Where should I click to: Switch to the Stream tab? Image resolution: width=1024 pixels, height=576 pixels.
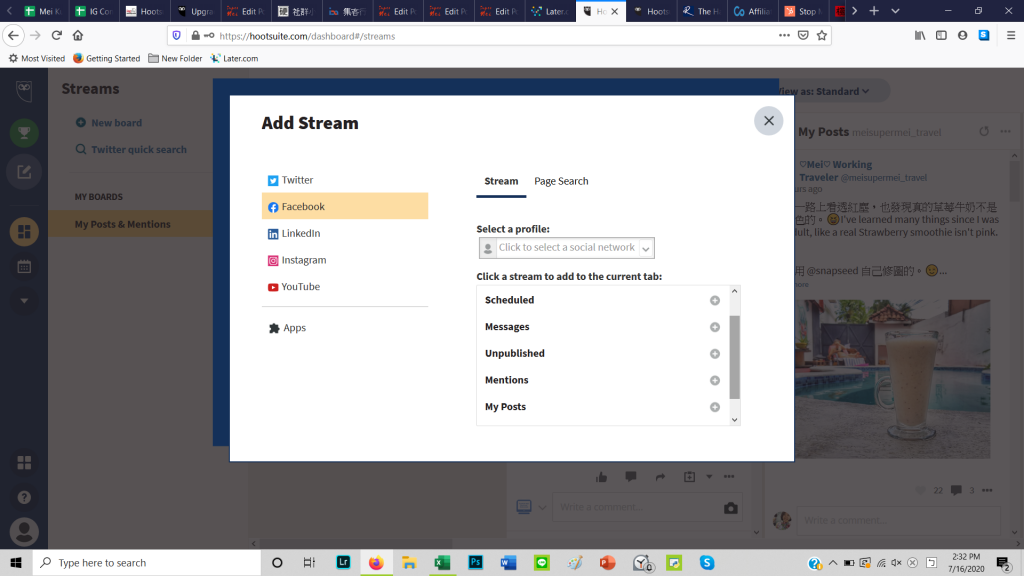(501, 181)
